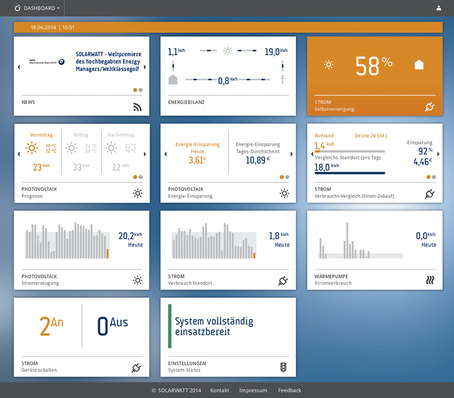Click the plug icon in Selbstversorgung tile
The height and width of the screenshot is (398, 454).
point(430,107)
